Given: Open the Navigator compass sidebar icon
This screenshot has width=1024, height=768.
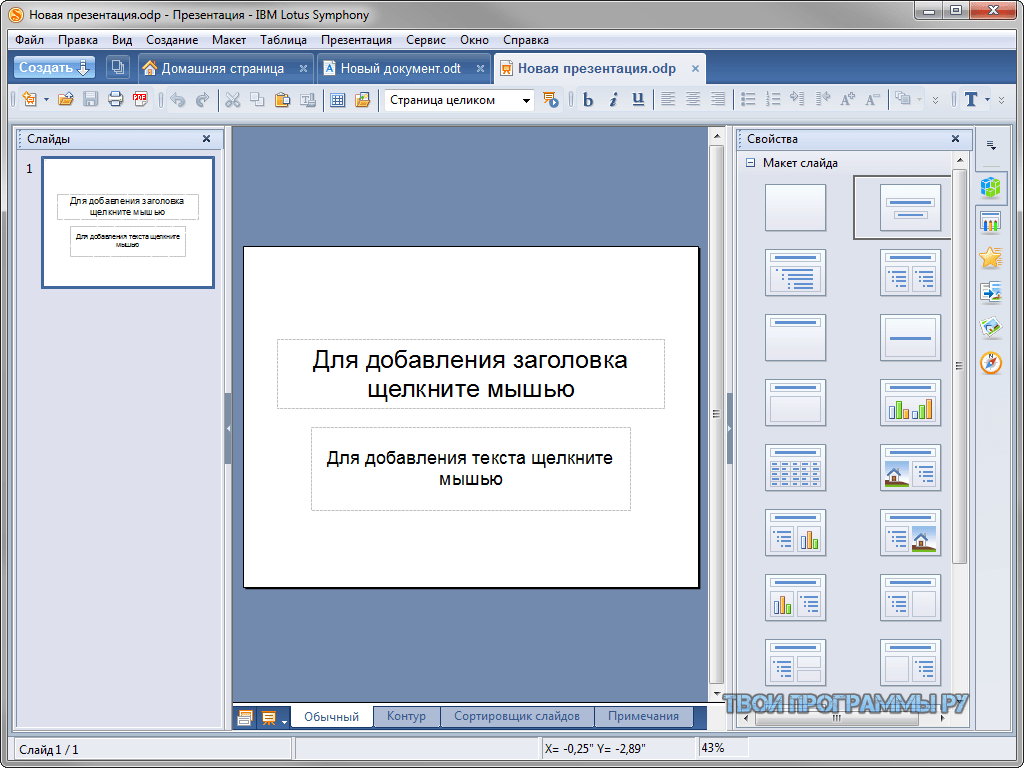Looking at the screenshot, I should coord(991,362).
